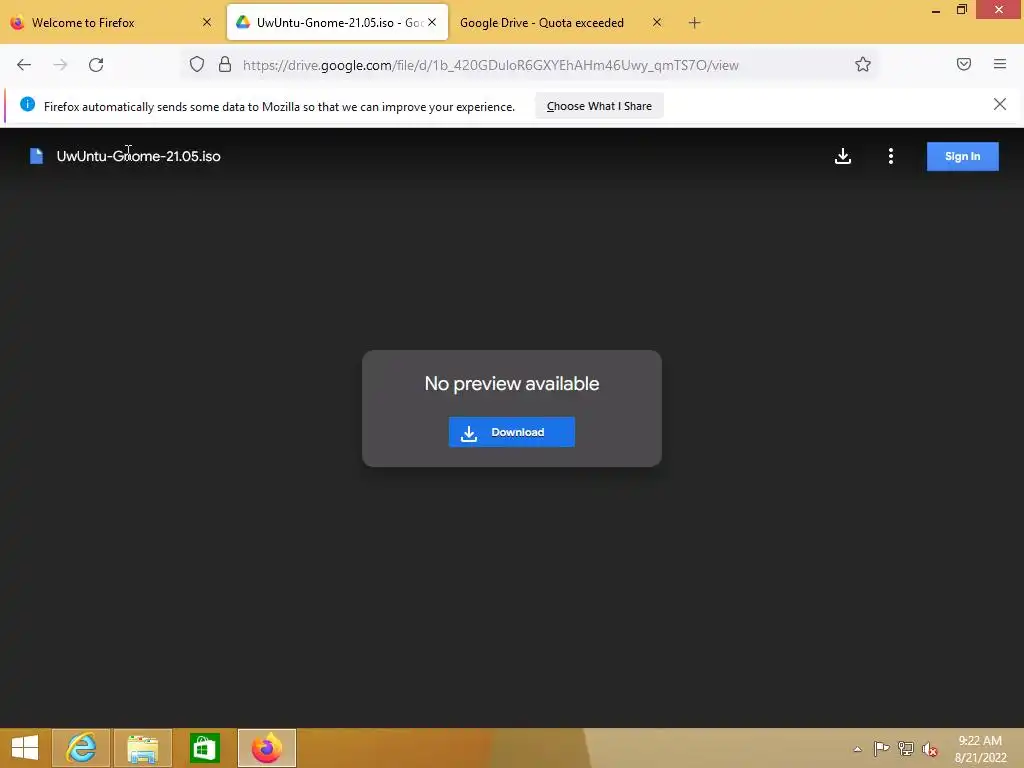
Task: Click Choose What I Share button
Action: click(599, 106)
